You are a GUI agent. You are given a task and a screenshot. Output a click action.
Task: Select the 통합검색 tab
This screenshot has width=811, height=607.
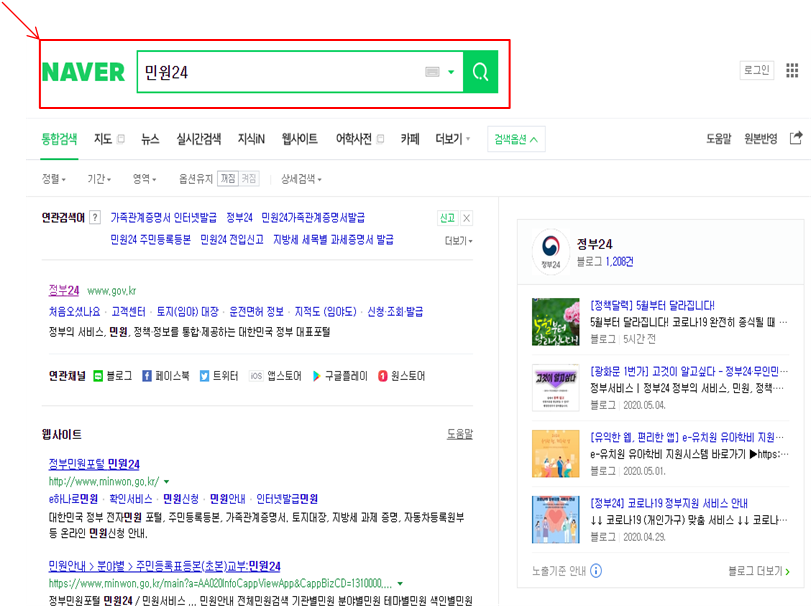(x=59, y=139)
